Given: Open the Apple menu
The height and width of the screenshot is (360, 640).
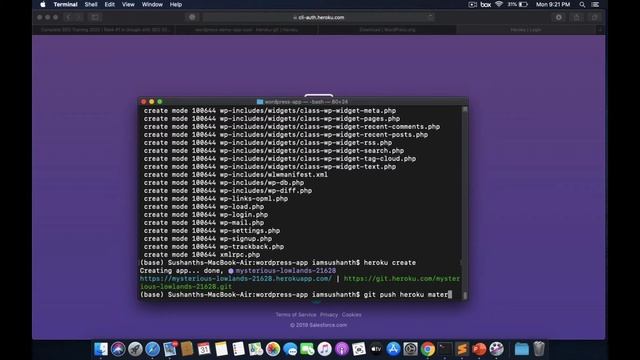Looking at the screenshot, I should click(43, 4).
